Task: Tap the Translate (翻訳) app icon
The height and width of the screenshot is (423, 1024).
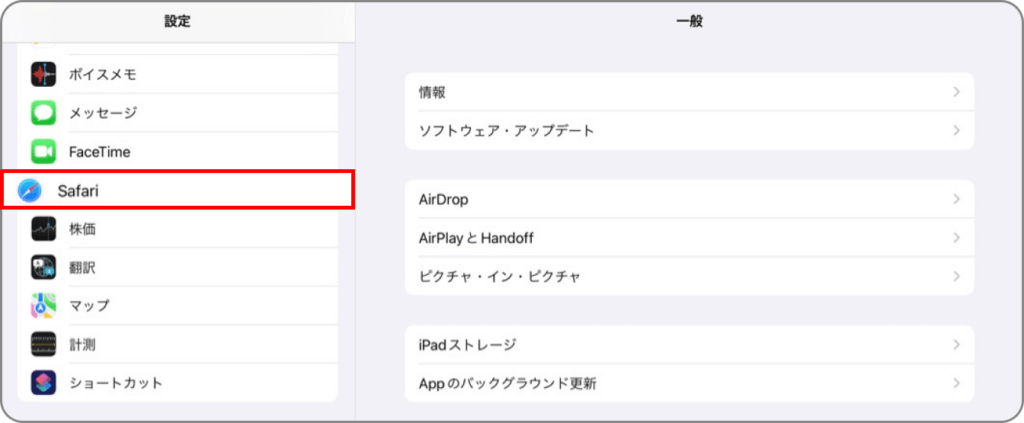Action: 43,268
